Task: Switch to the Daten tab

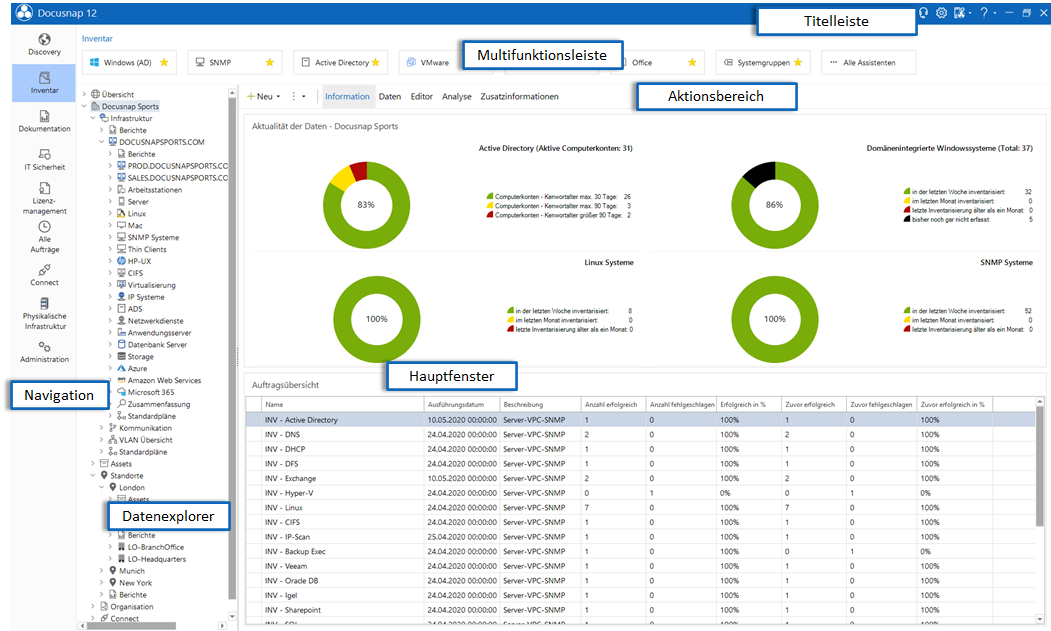Action: click(389, 97)
